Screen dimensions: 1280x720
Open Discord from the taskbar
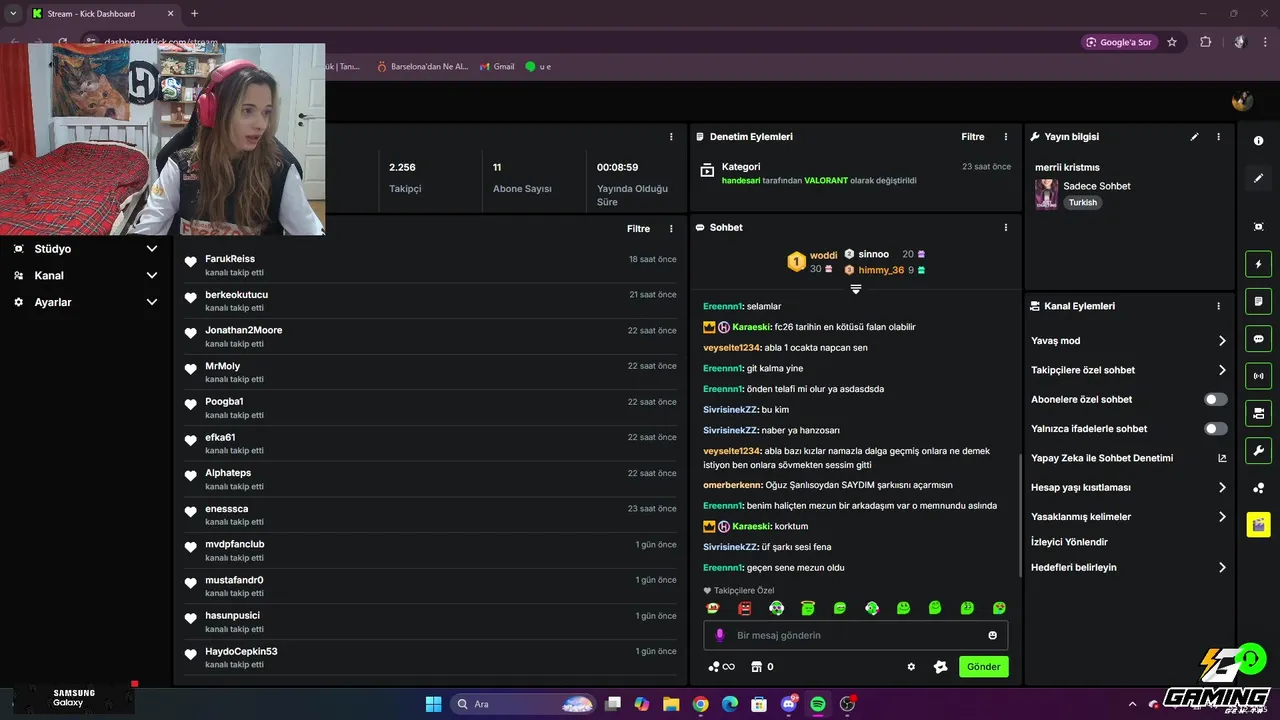click(x=788, y=704)
